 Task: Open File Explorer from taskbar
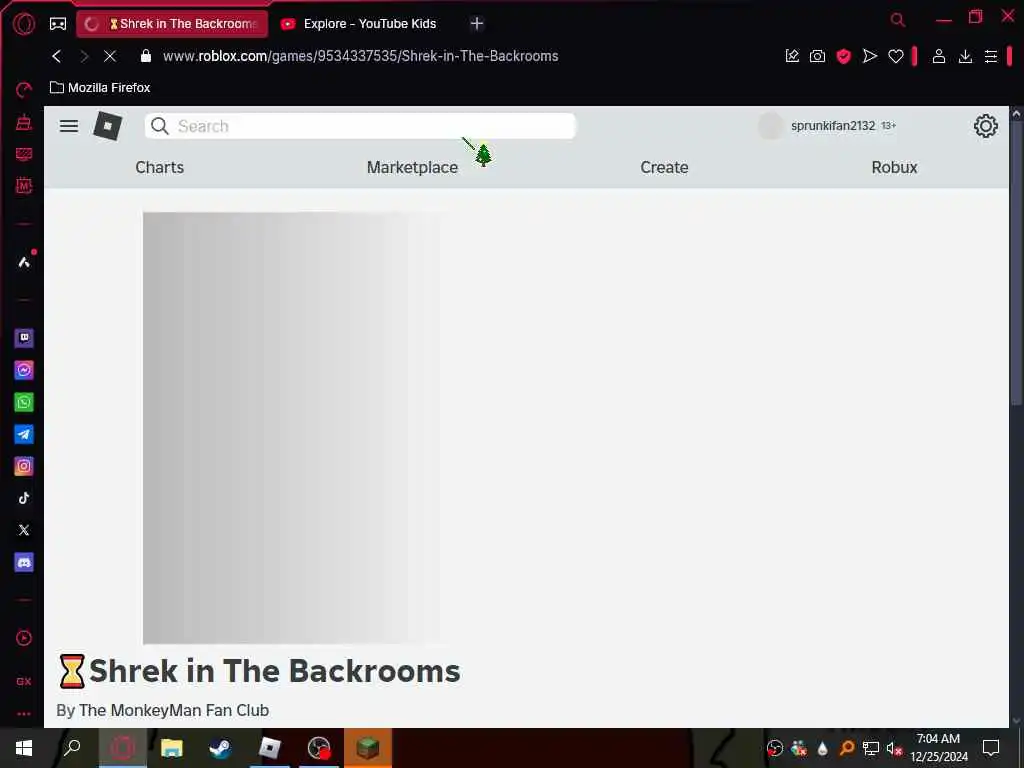click(x=172, y=748)
